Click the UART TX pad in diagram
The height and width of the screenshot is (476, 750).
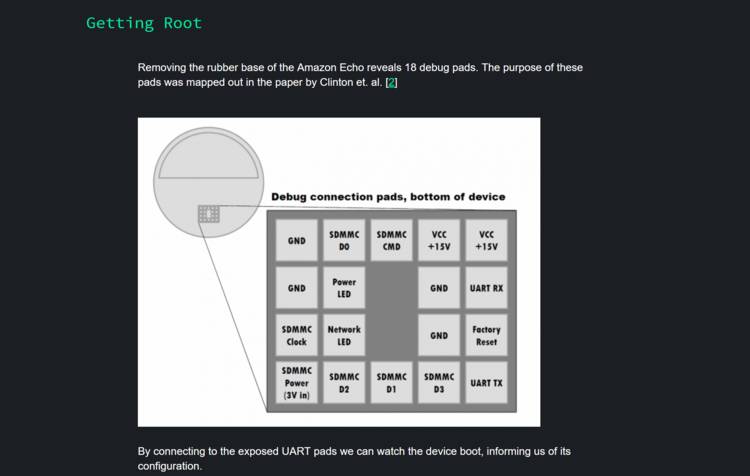[x=486, y=383]
